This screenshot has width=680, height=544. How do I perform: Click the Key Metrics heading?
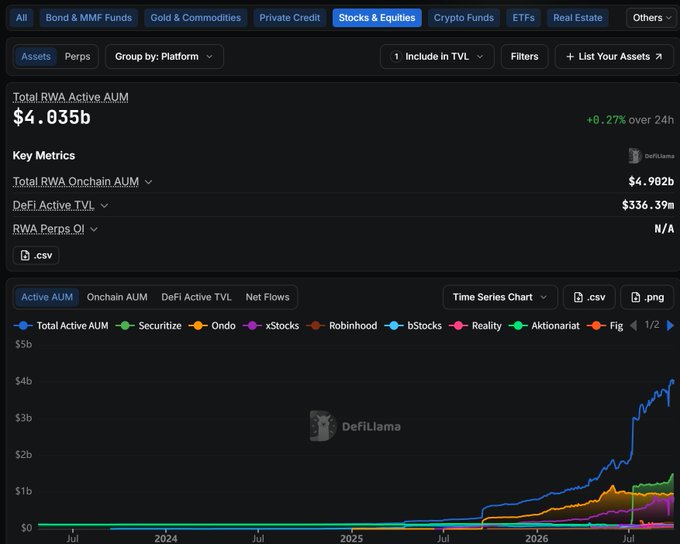point(44,156)
